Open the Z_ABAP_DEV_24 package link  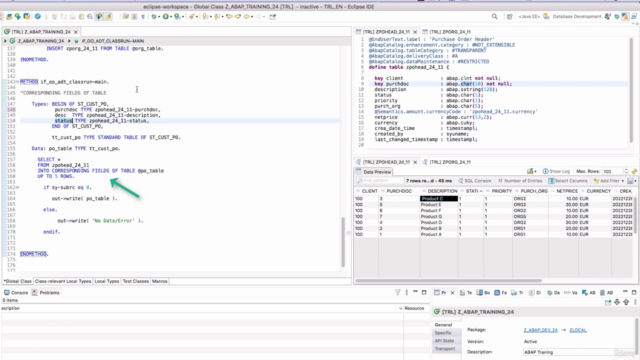[540, 330]
